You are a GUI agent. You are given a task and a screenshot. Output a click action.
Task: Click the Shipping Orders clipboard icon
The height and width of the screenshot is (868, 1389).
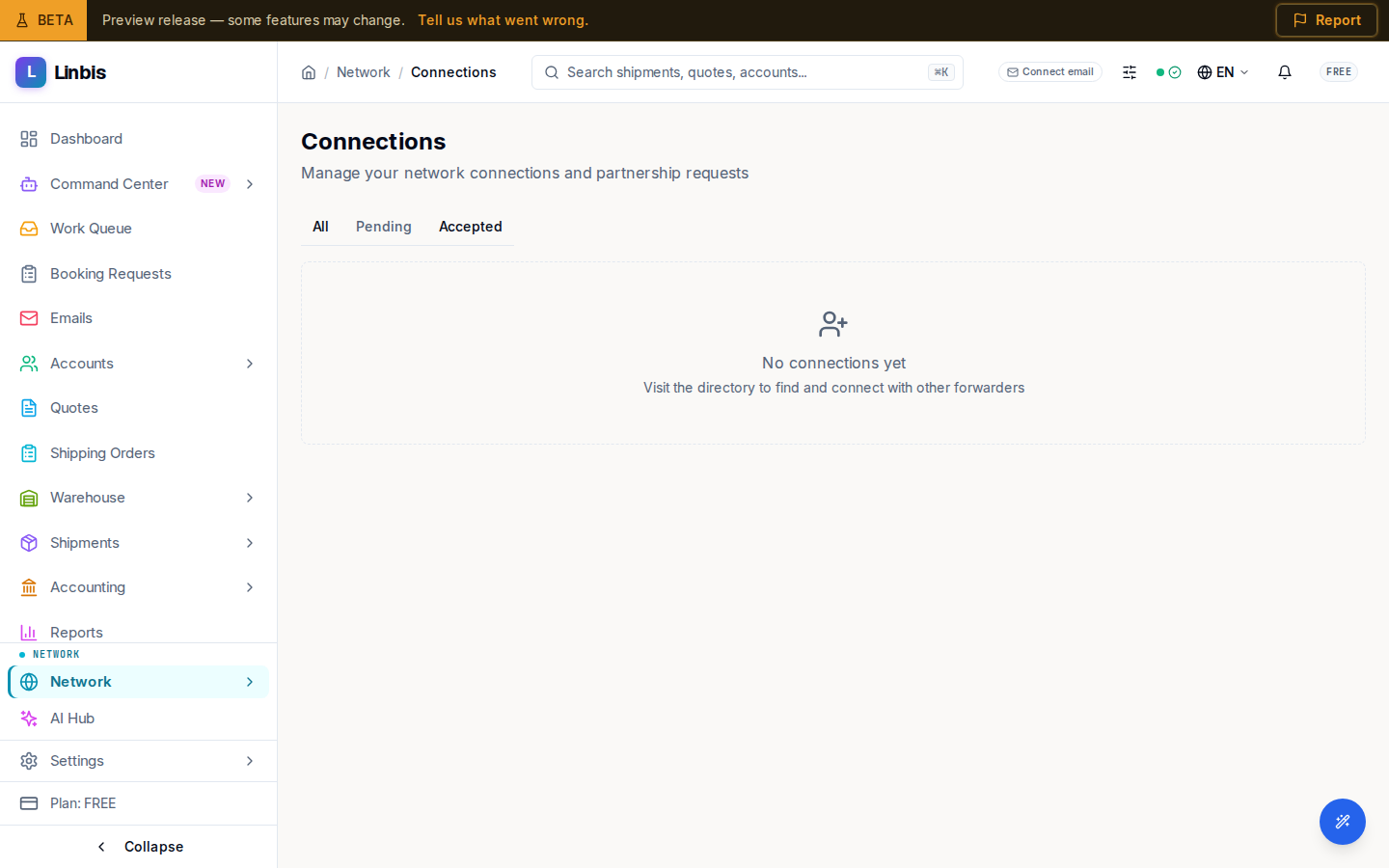(29, 453)
